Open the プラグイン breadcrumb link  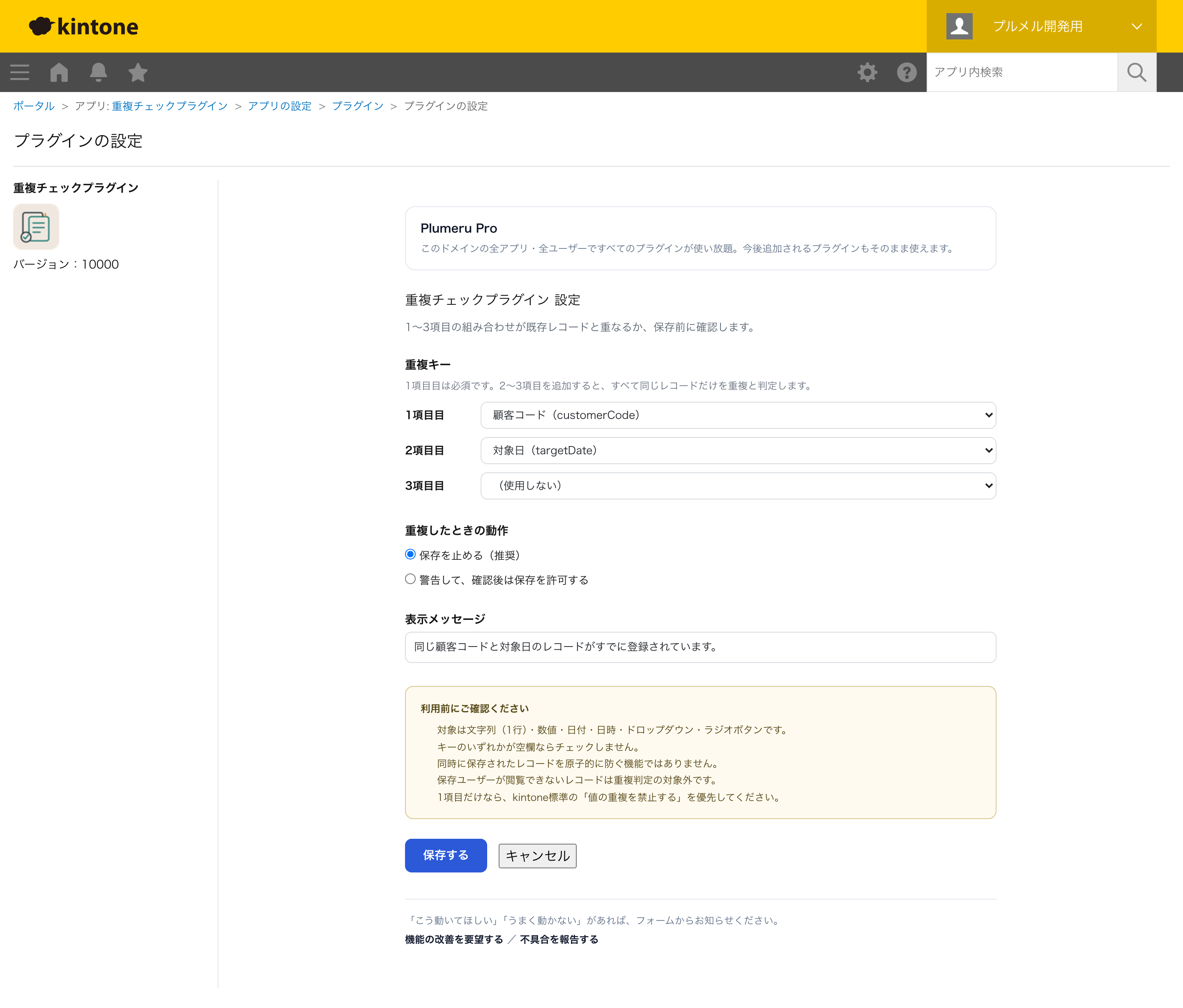(358, 106)
